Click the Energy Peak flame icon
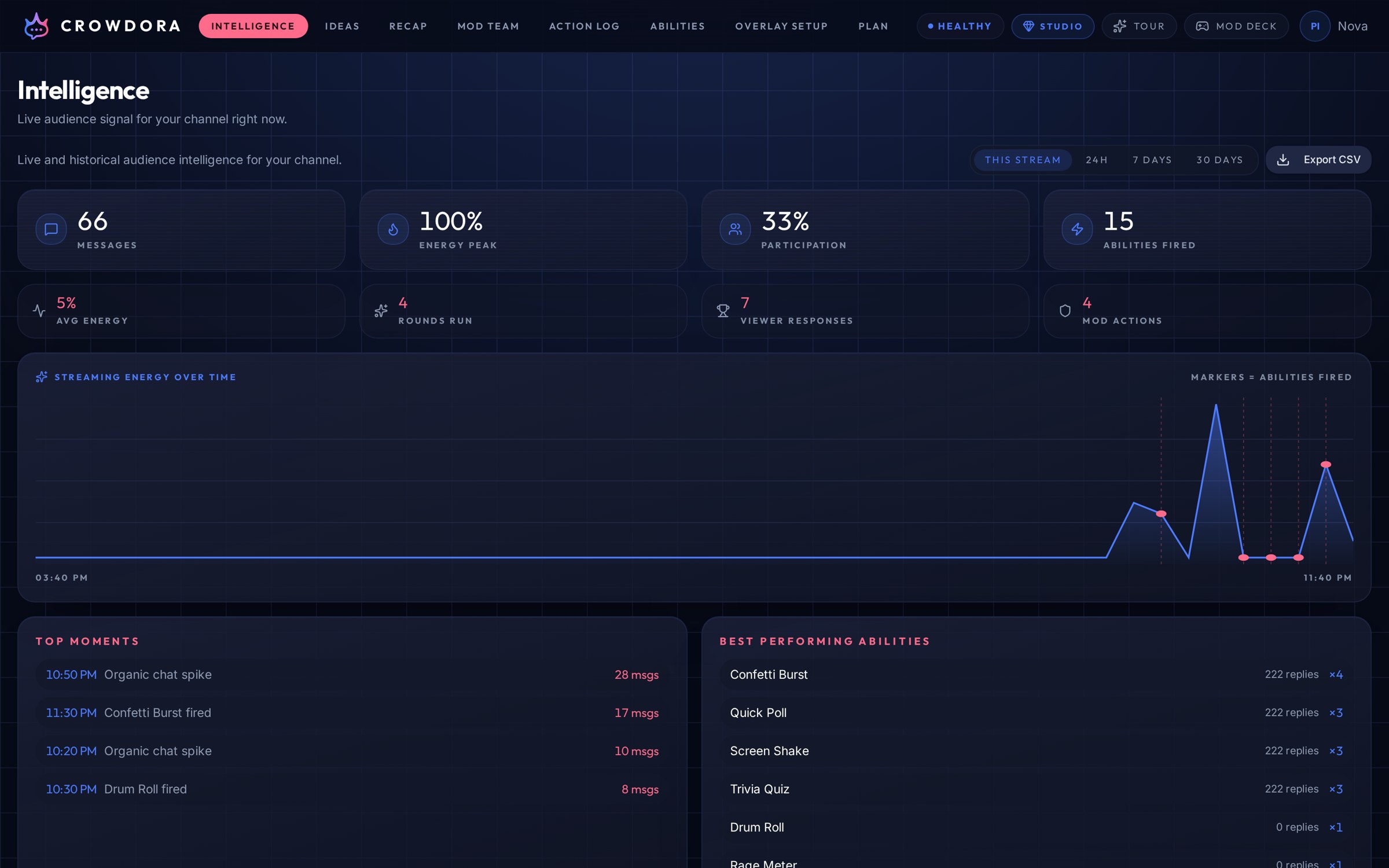 click(x=393, y=229)
